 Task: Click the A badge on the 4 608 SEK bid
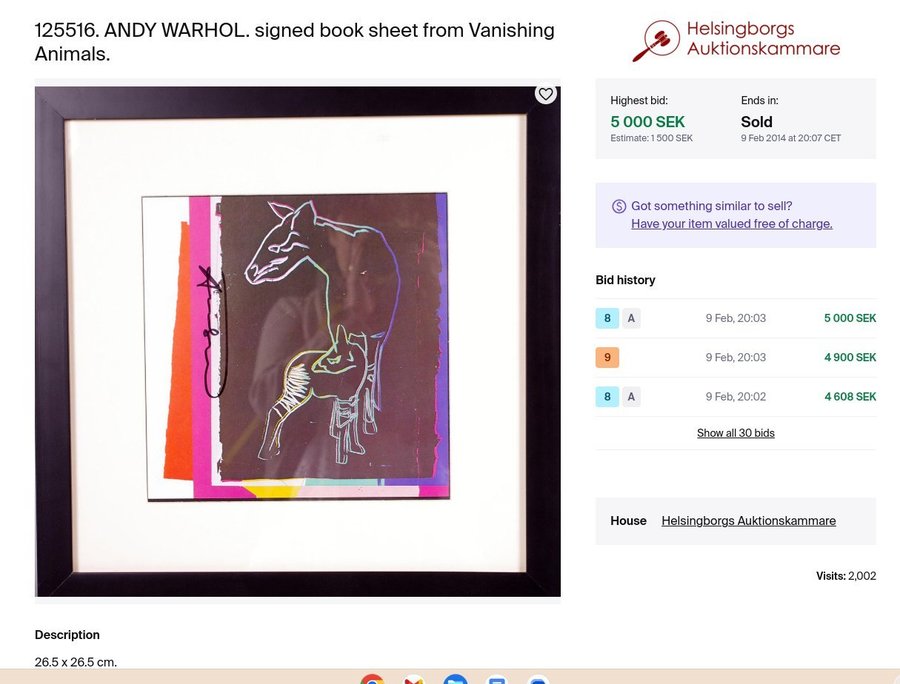631,397
